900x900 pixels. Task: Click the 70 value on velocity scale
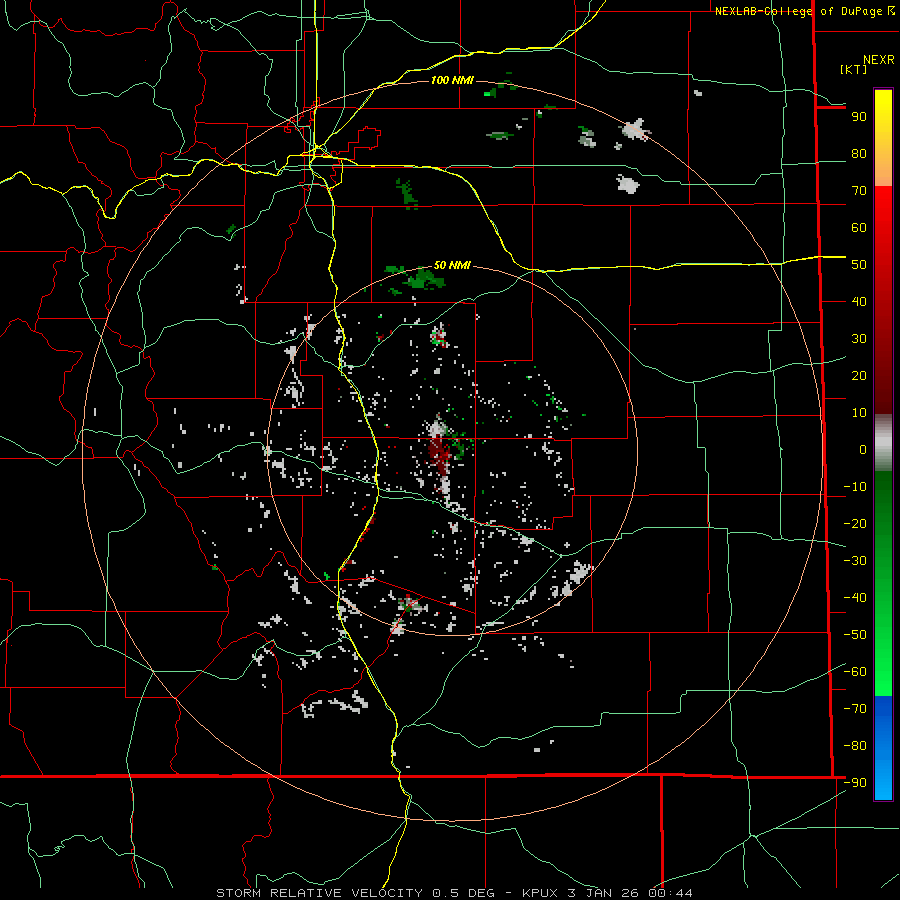pos(859,191)
